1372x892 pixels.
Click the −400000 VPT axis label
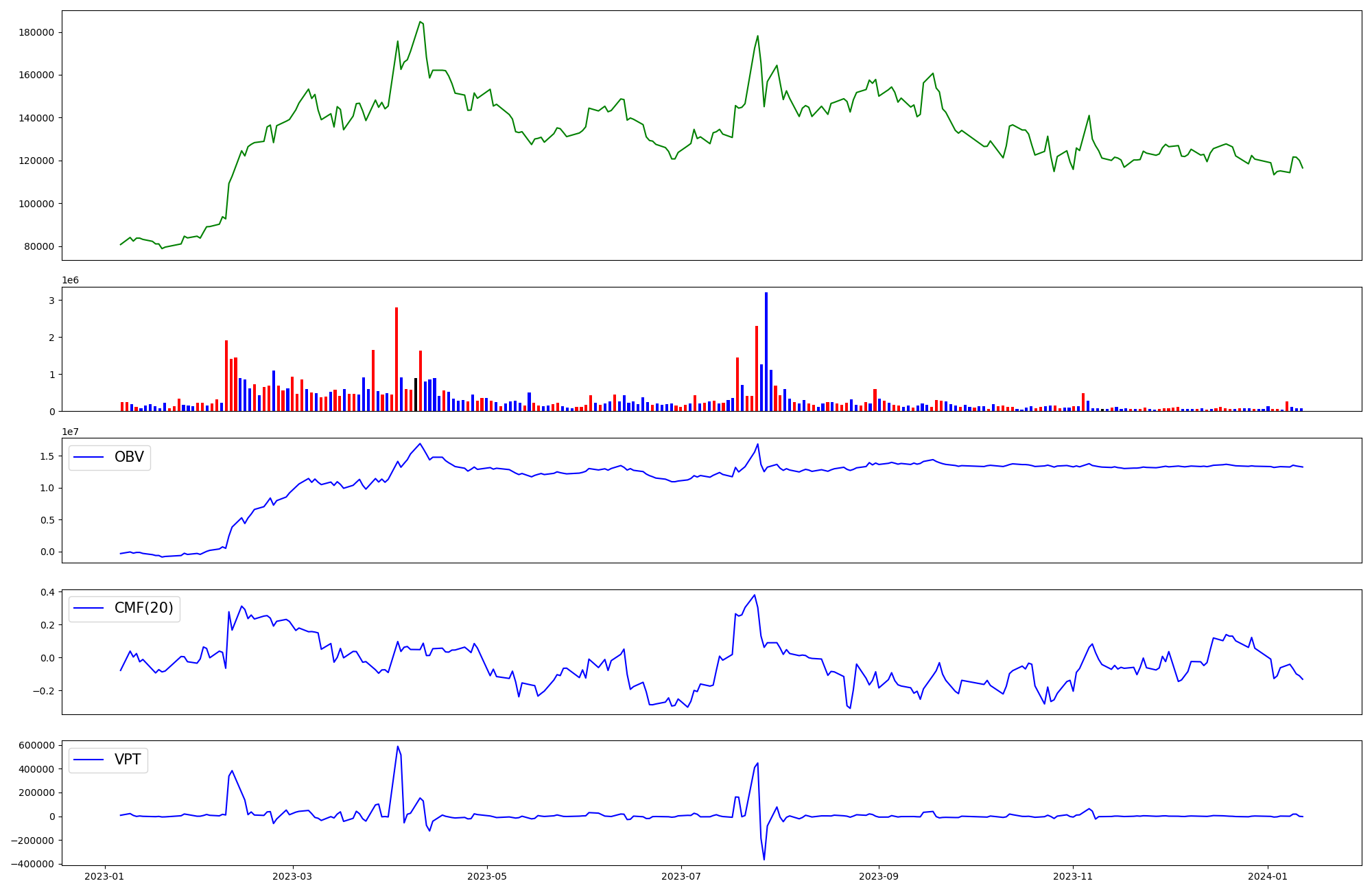tap(32, 864)
